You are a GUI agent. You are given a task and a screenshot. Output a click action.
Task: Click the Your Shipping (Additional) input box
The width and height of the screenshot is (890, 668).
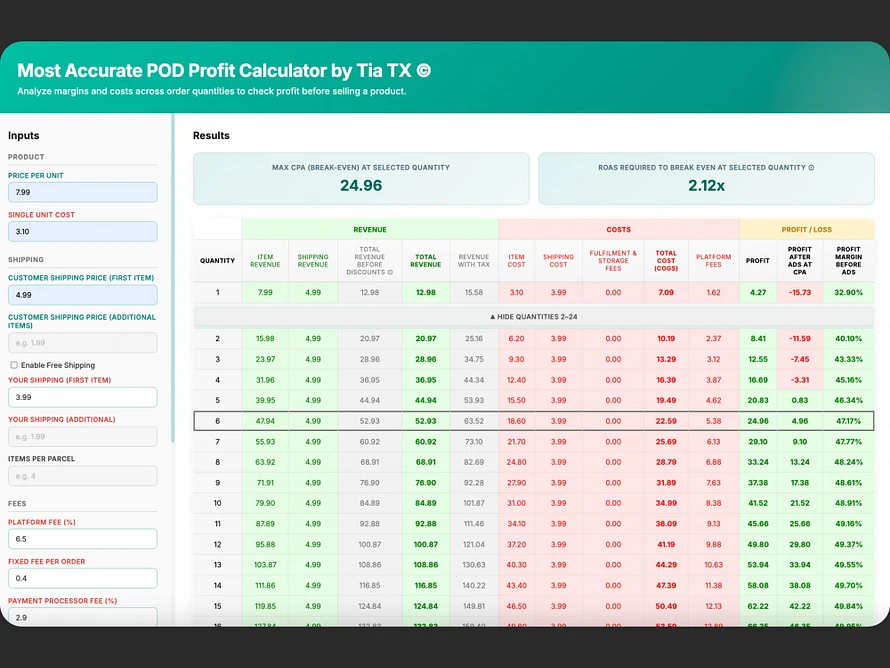pyautogui.click(x=82, y=436)
